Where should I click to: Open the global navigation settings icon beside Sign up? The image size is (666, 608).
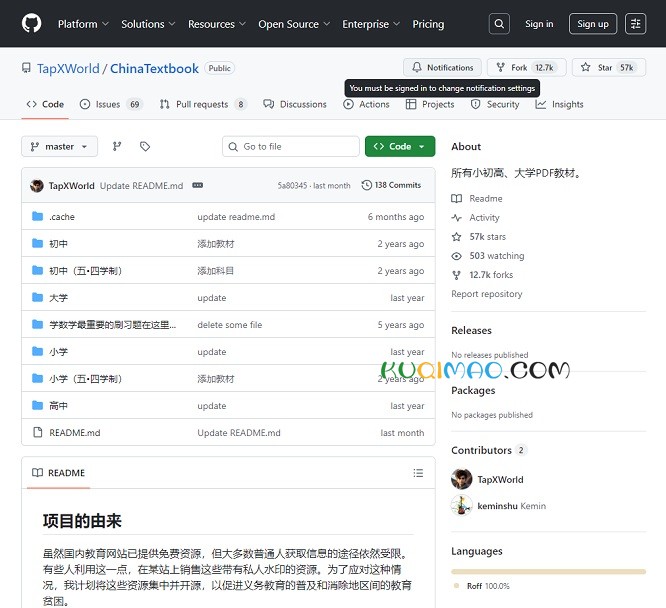(x=635, y=24)
